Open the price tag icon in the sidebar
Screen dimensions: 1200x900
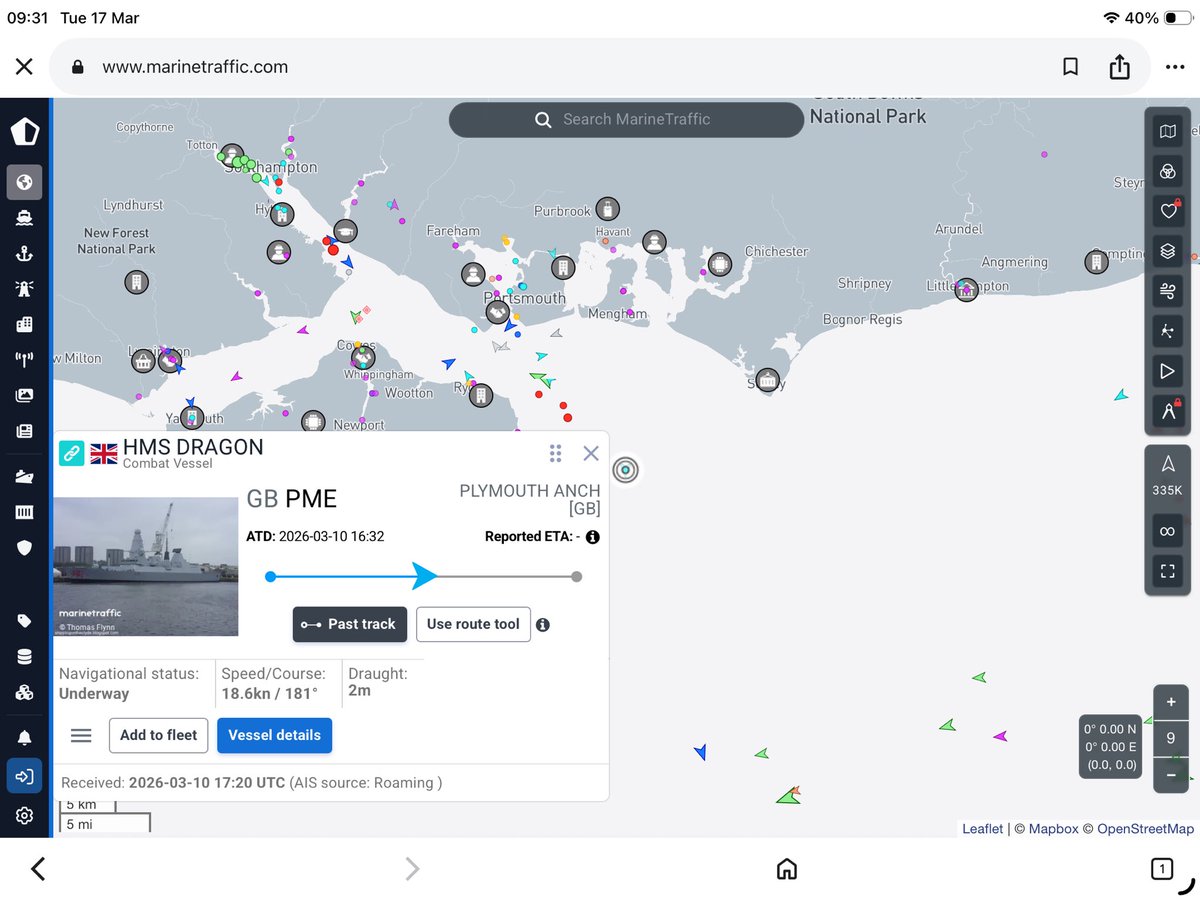[x=24, y=621]
